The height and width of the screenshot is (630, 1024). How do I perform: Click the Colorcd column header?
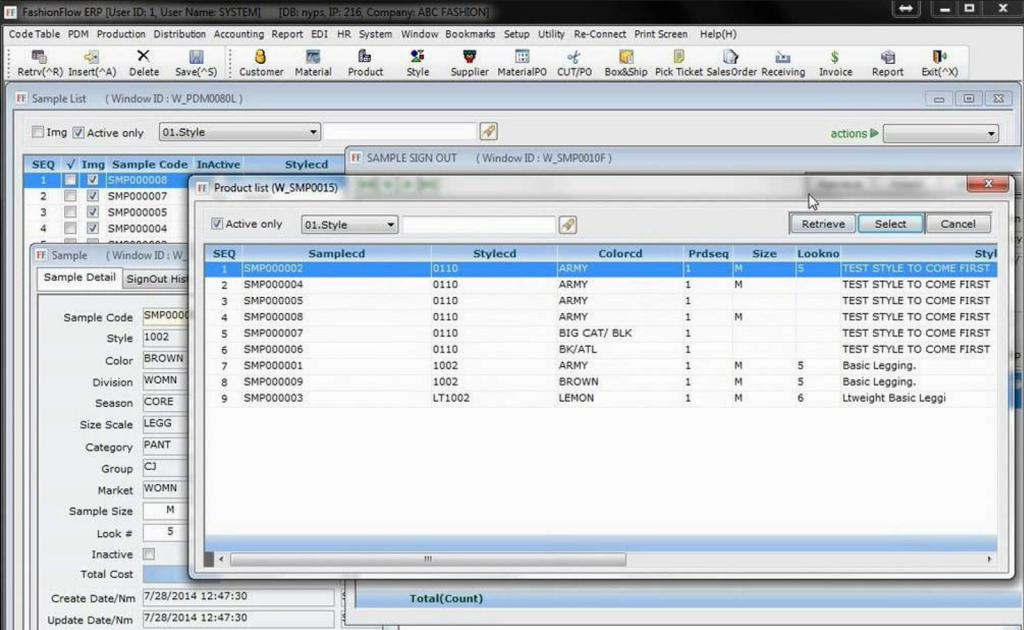(x=620, y=253)
